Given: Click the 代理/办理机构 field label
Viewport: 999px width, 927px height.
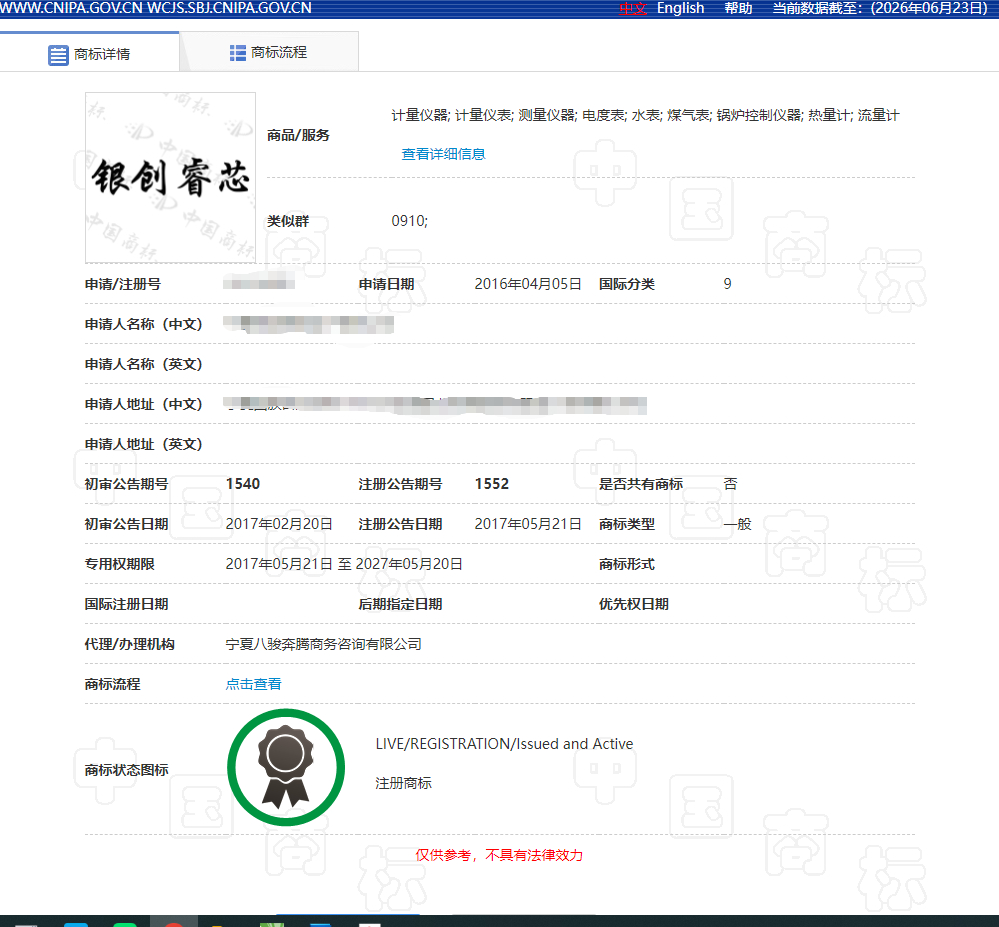Looking at the screenshot, I should tap(129, 644).
